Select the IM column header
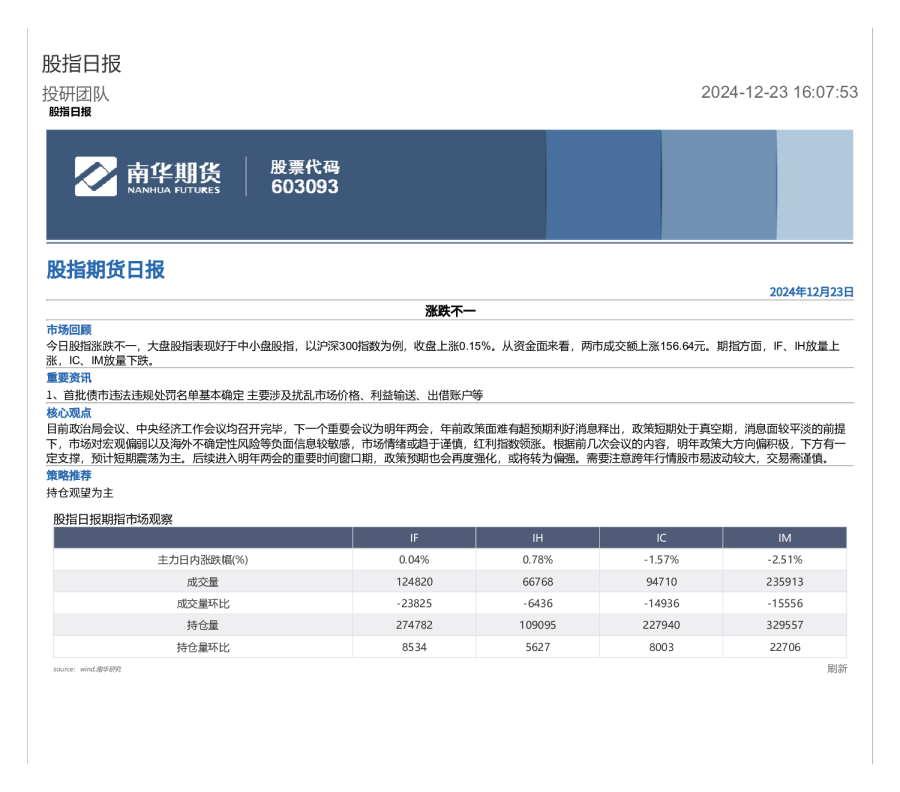 784,538
